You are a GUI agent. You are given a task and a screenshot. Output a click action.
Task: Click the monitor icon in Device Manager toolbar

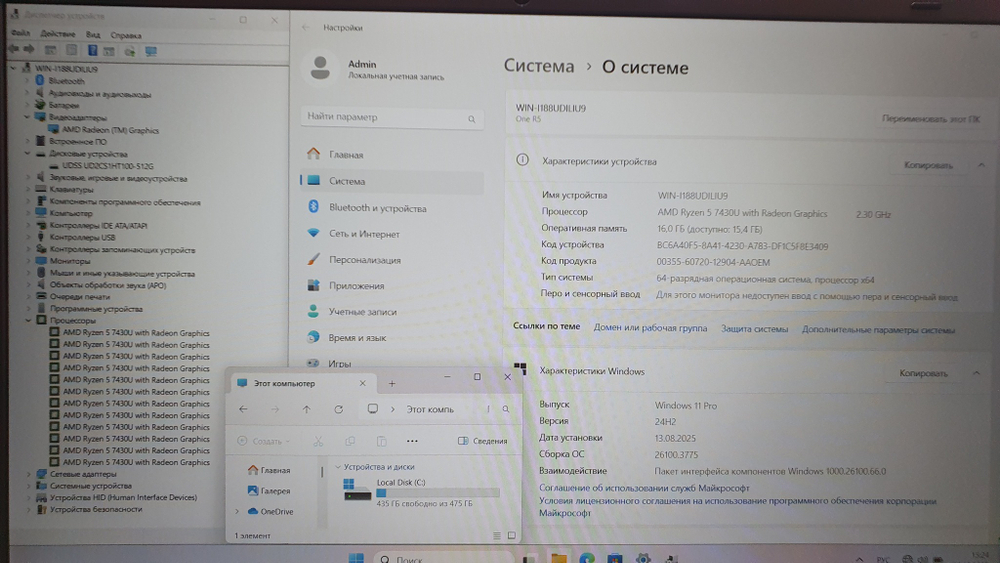point(150,50)
